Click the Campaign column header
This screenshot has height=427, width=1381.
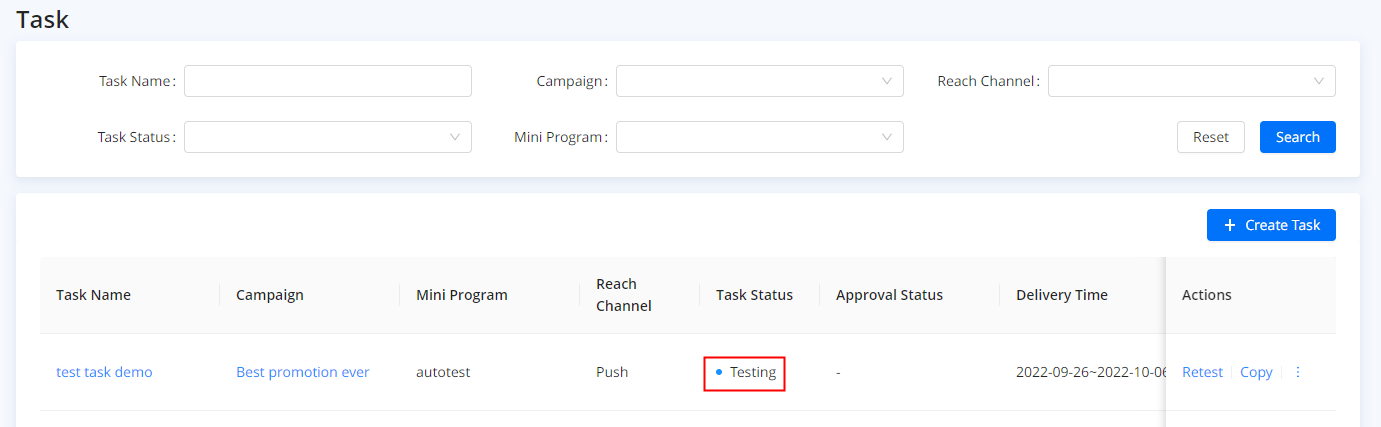point(269,295)
